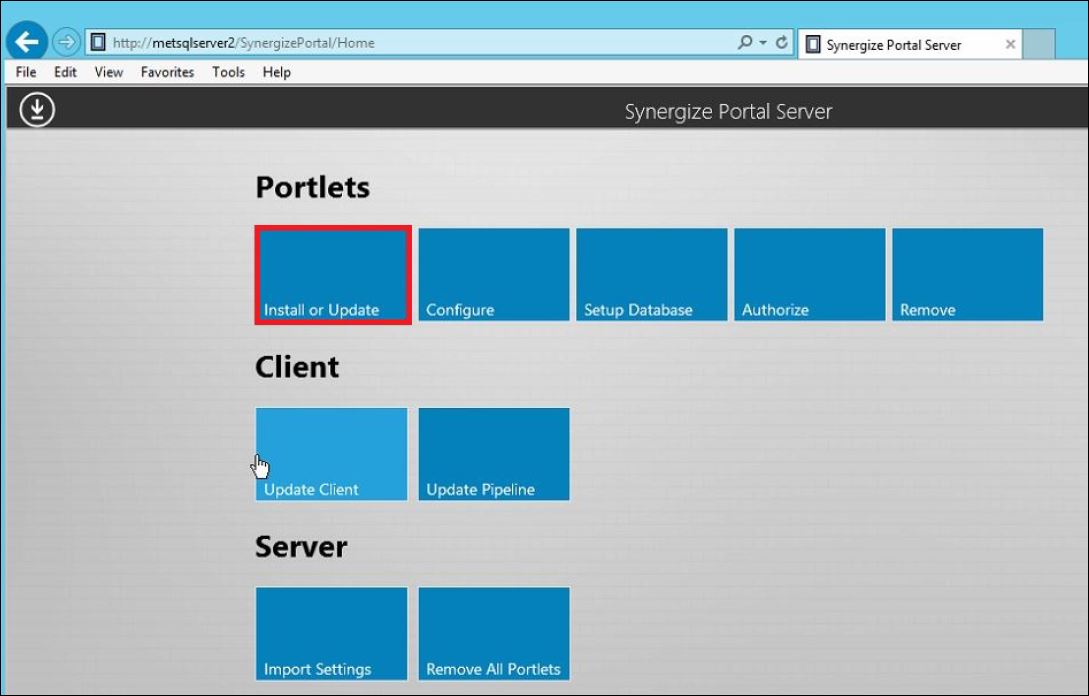Click the download icon in the portal header
The width and height of the screenshot is (1089, 696).
37,110
